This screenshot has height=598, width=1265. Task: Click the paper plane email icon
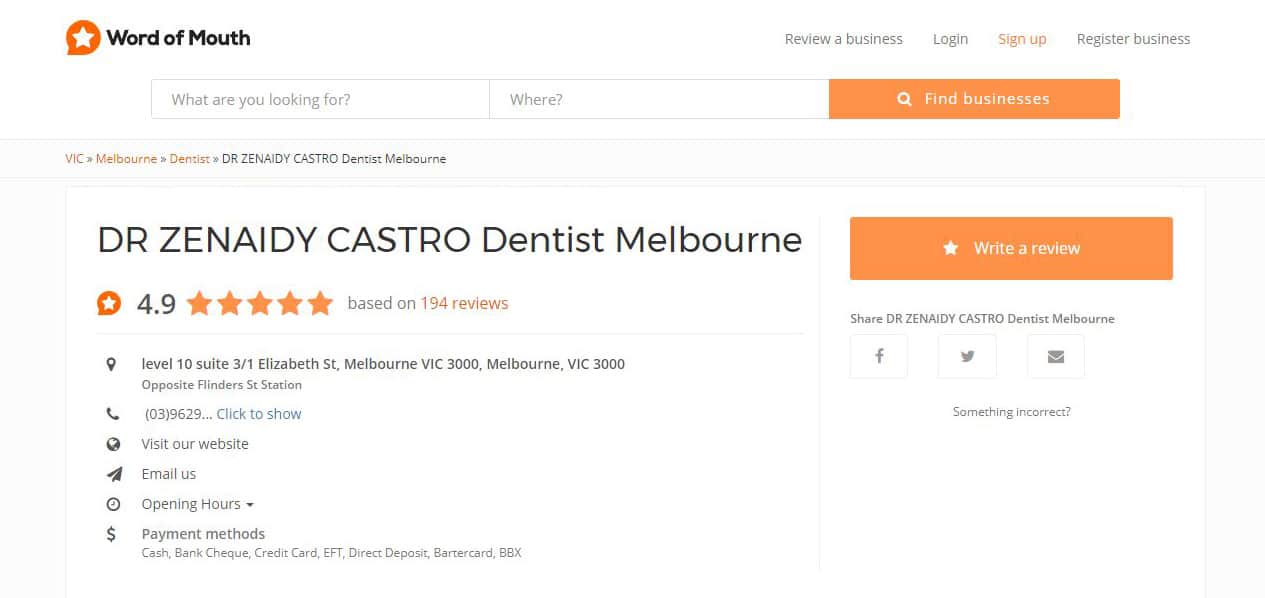coord(114,474)
